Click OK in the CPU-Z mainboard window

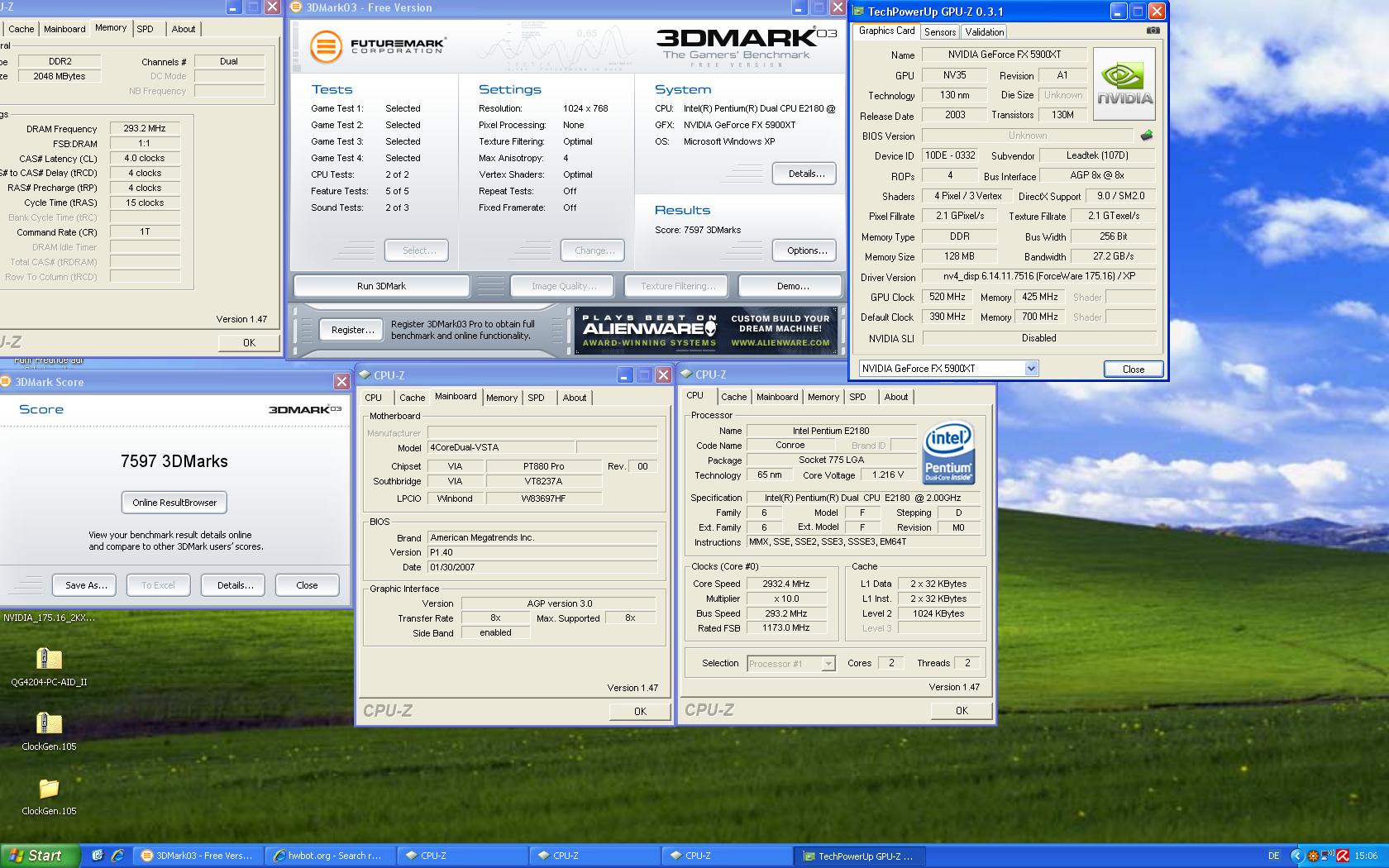(x=640, y=712)
